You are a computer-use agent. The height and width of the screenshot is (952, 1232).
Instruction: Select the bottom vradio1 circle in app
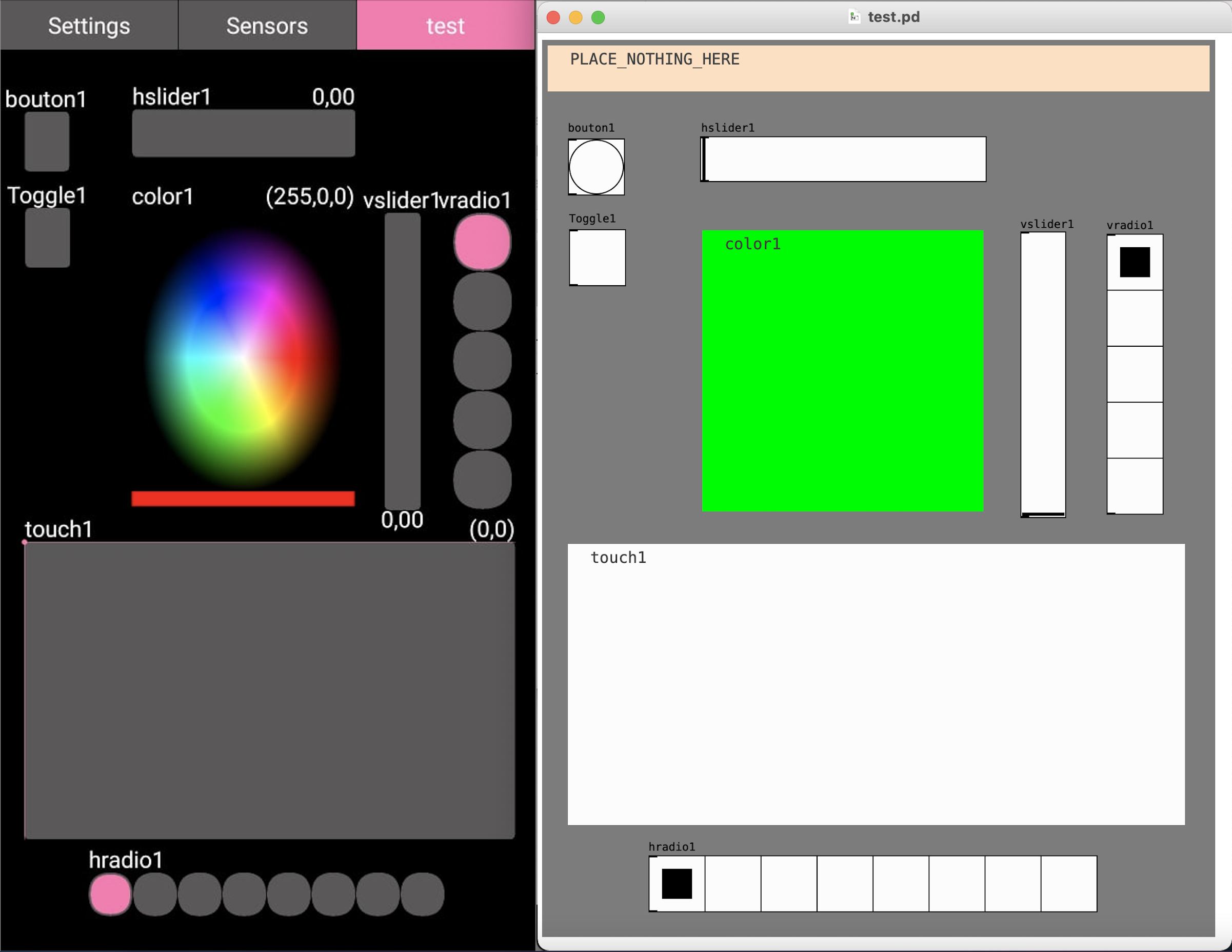pos(482,480)
